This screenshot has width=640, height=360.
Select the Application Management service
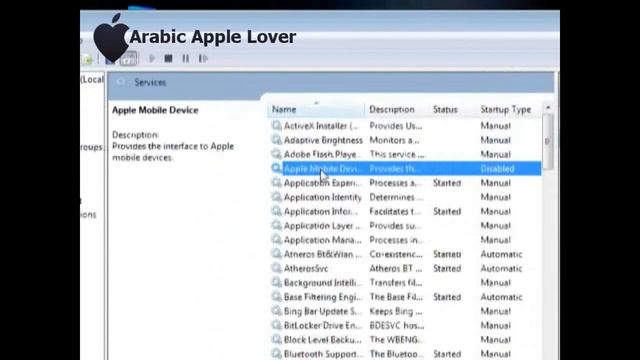405,240
